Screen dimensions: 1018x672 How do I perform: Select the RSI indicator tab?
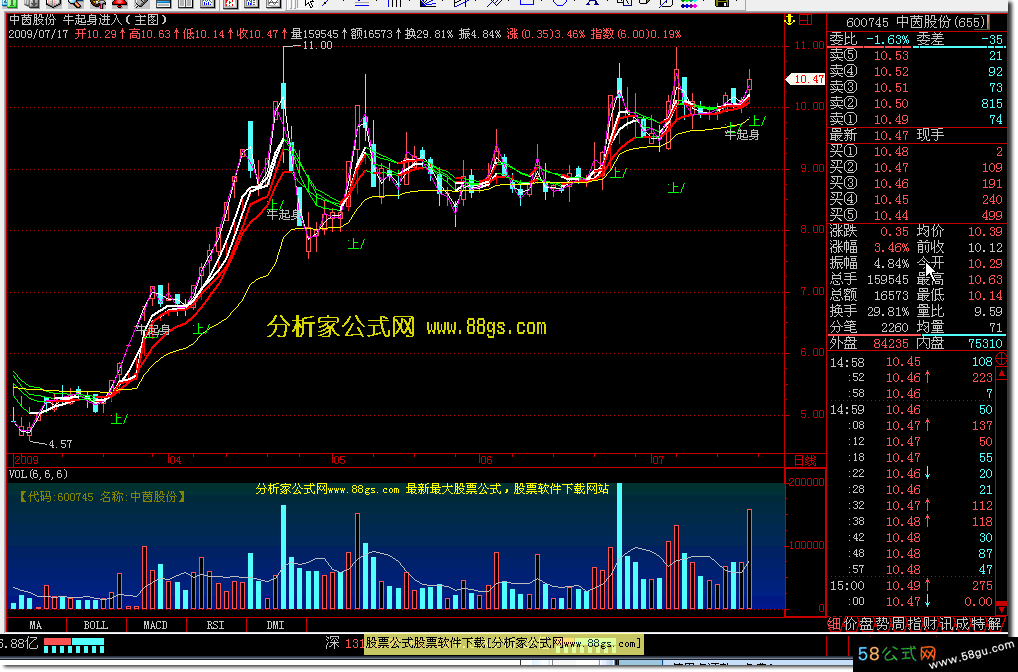tap(216, 625)
